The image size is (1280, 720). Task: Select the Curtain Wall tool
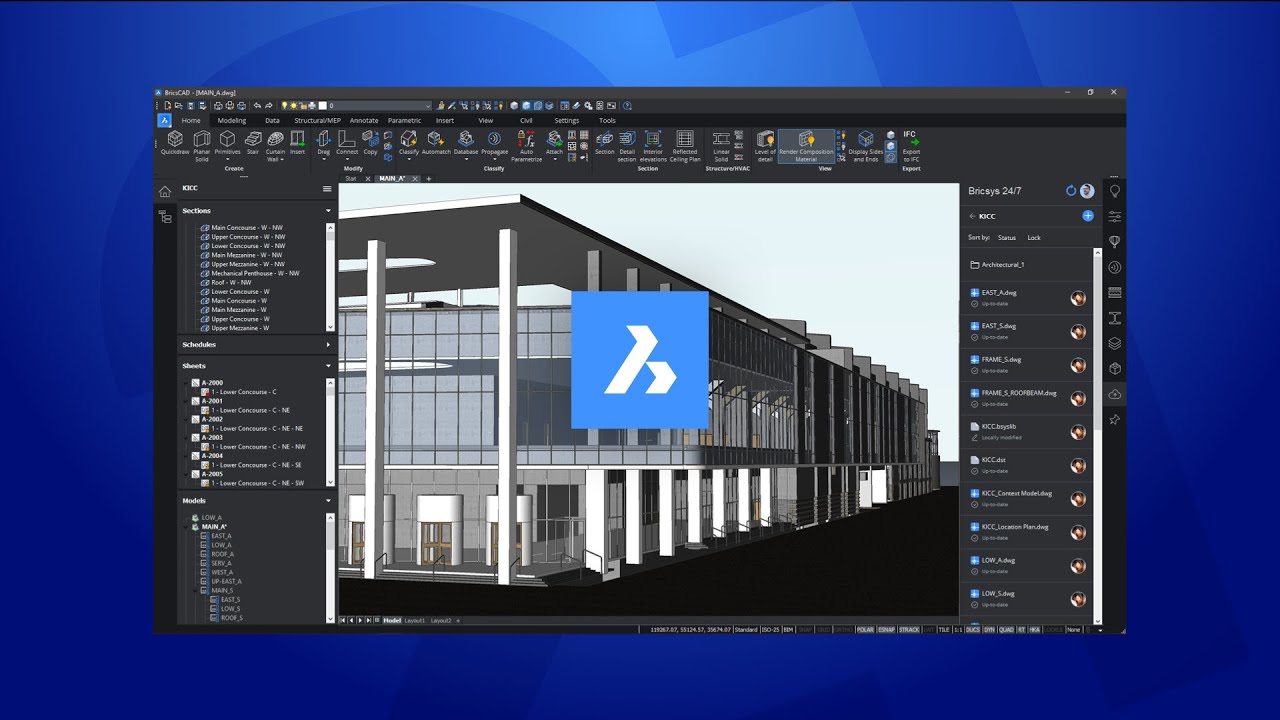coord(275,145)
